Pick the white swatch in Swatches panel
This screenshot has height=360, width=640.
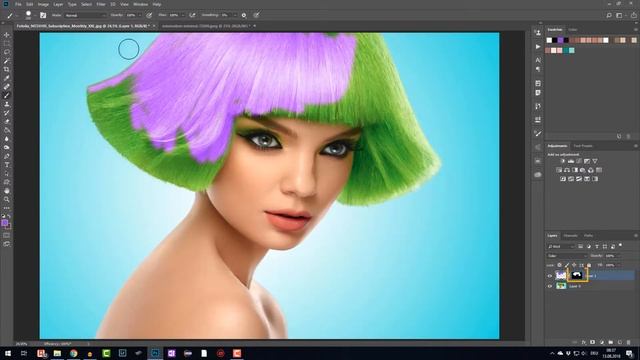(549, 40)
